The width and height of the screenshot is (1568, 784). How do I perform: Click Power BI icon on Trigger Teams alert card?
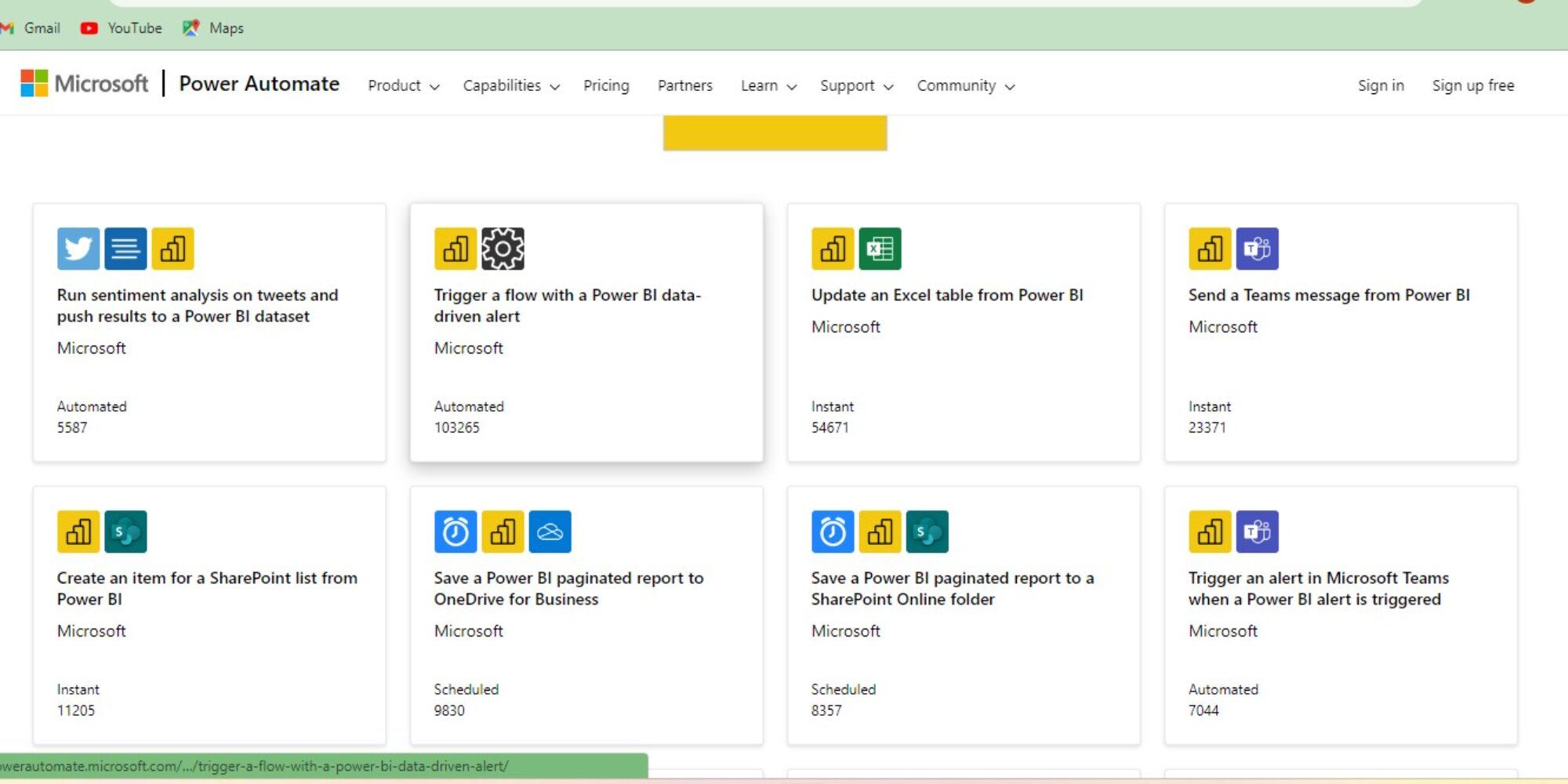(1210, 532)
